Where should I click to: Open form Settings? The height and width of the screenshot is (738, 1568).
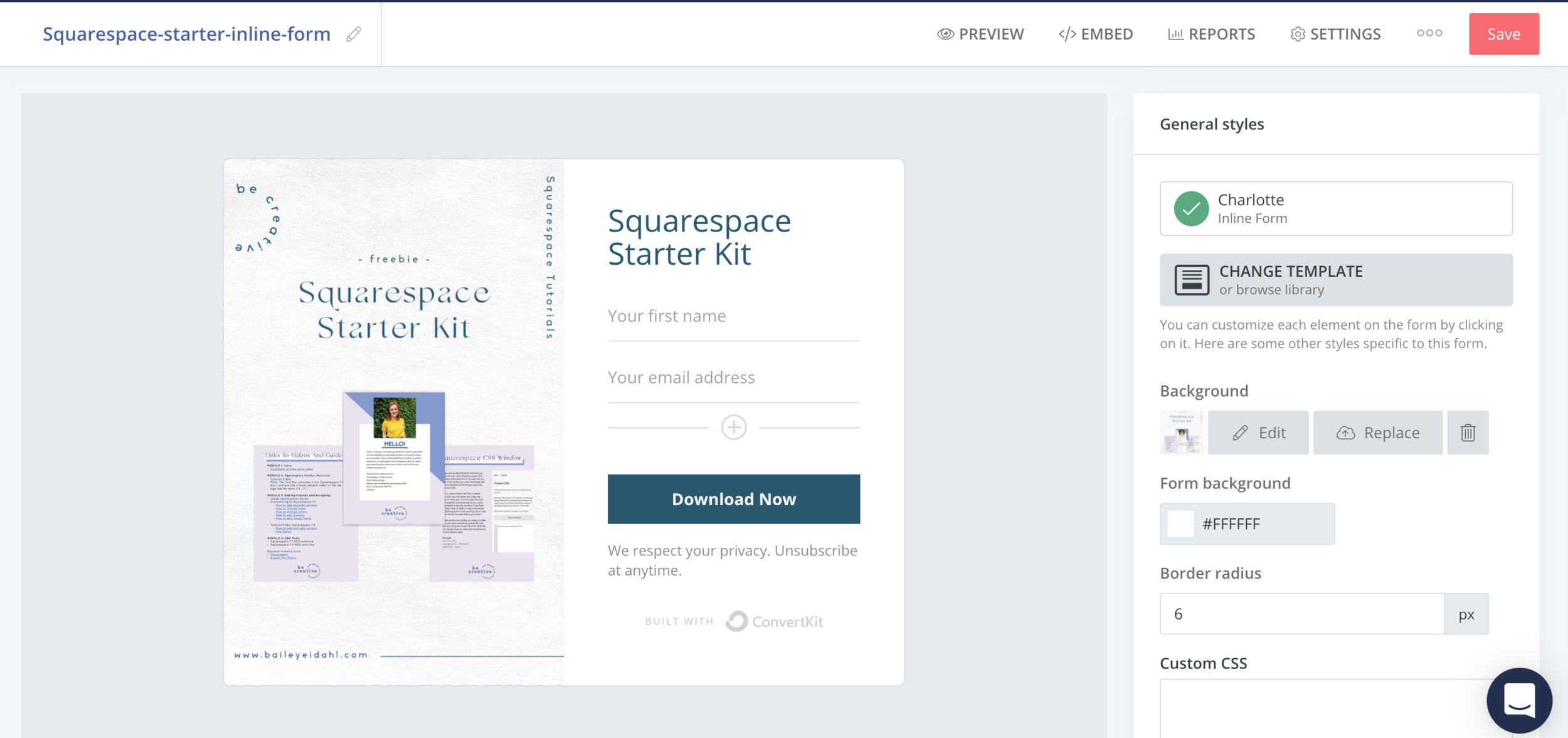(x=1335, y=34)
